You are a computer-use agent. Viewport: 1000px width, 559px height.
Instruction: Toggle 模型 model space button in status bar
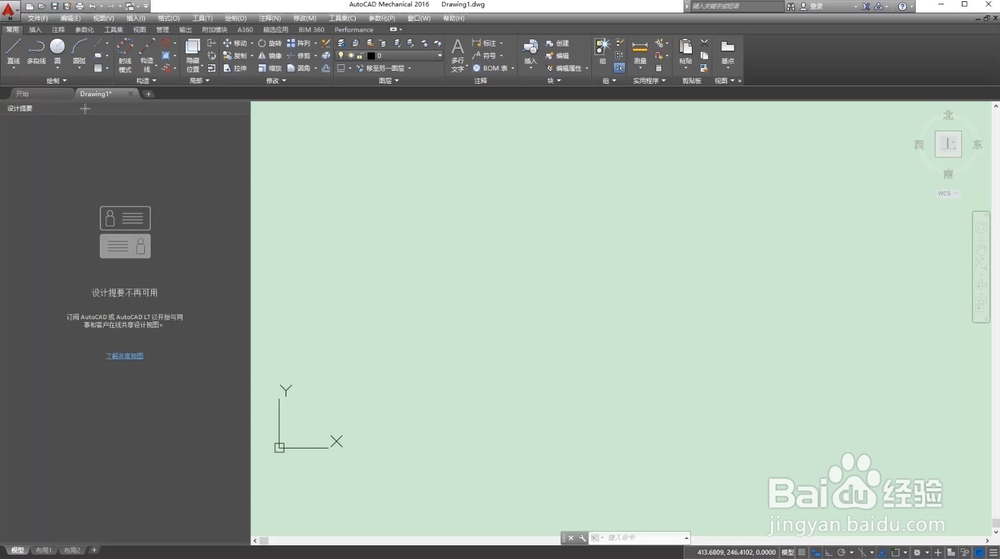(x=788, y=552)
